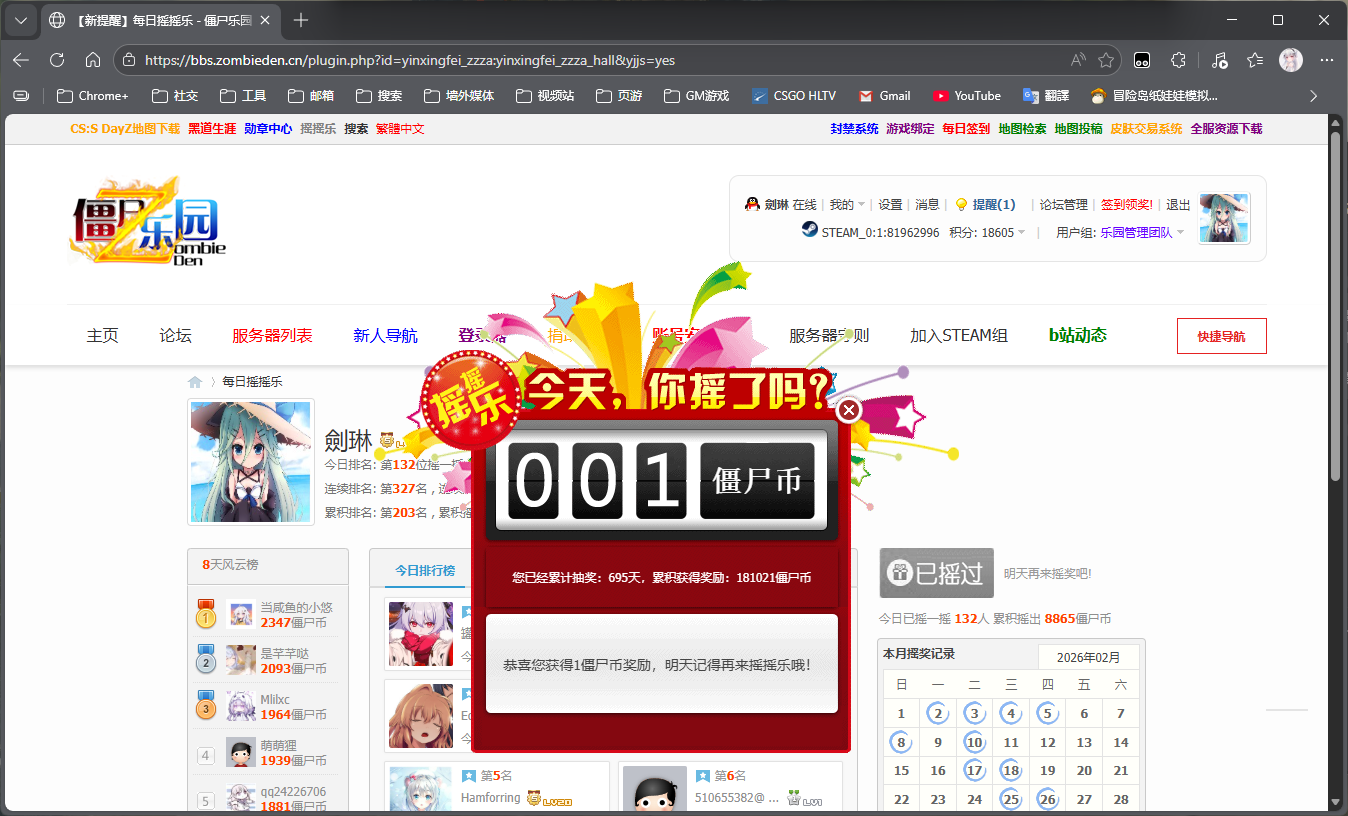
Task: Click the QQ penguin icon by username
Action: pyautogui.click(x=752, y=204)
